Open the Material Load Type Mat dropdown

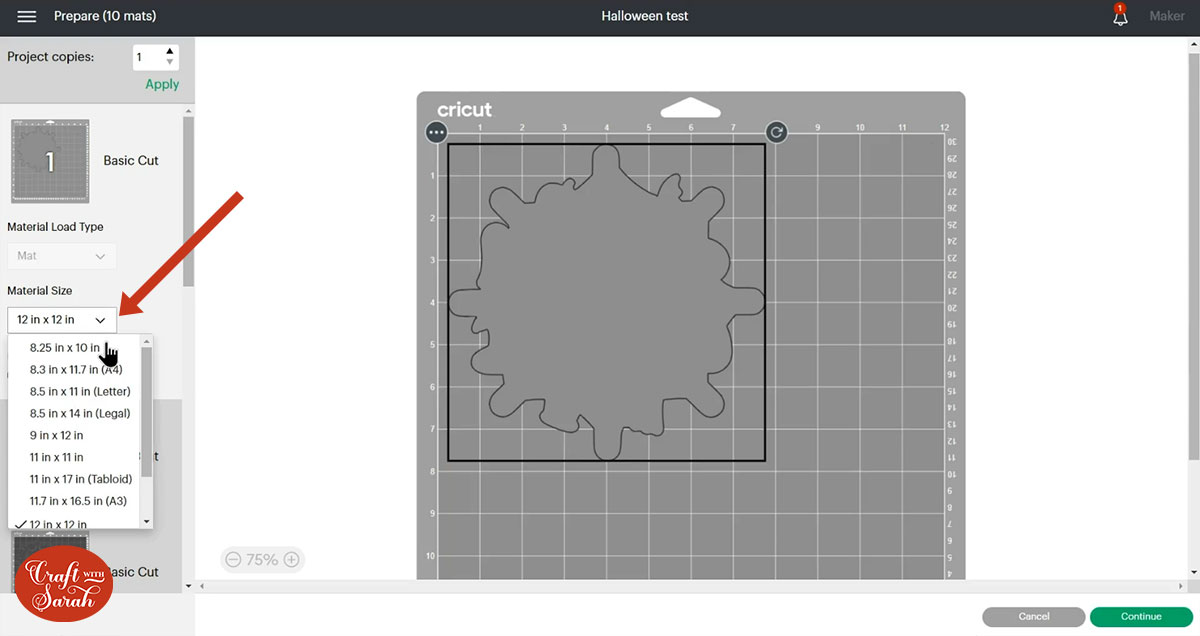pos(61,256)
